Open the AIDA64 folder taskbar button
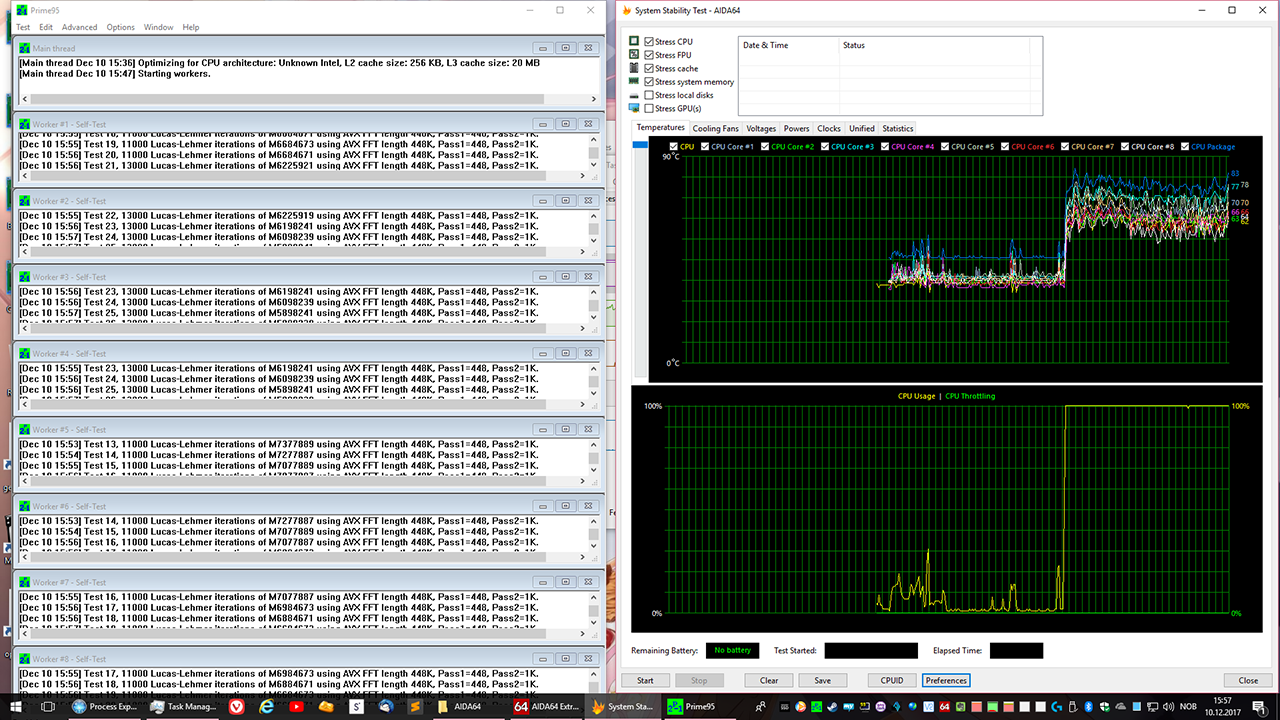The width and height of the screenshot is (1280, 720). click(x=470, y=706)
